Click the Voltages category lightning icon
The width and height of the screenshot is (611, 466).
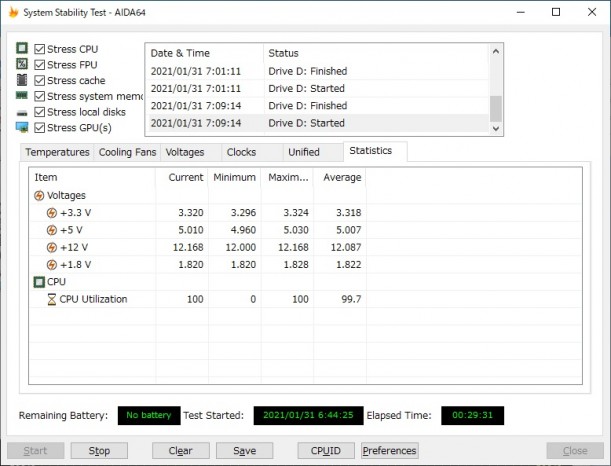pyautogui.click(x=39, y=196)
